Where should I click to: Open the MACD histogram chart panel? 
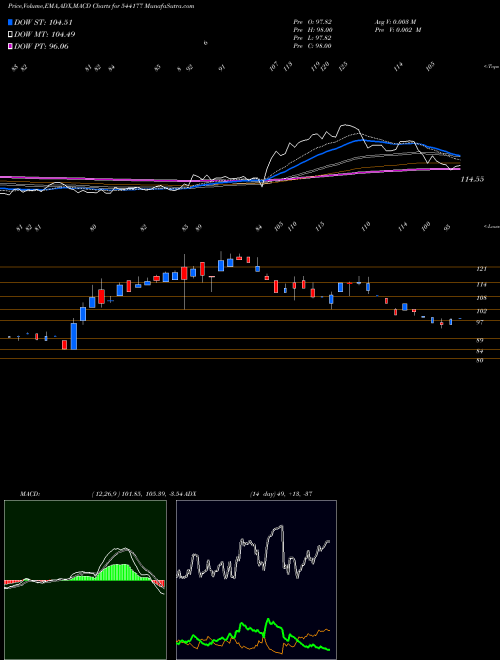pyautogui.click(x=85, y=580)
